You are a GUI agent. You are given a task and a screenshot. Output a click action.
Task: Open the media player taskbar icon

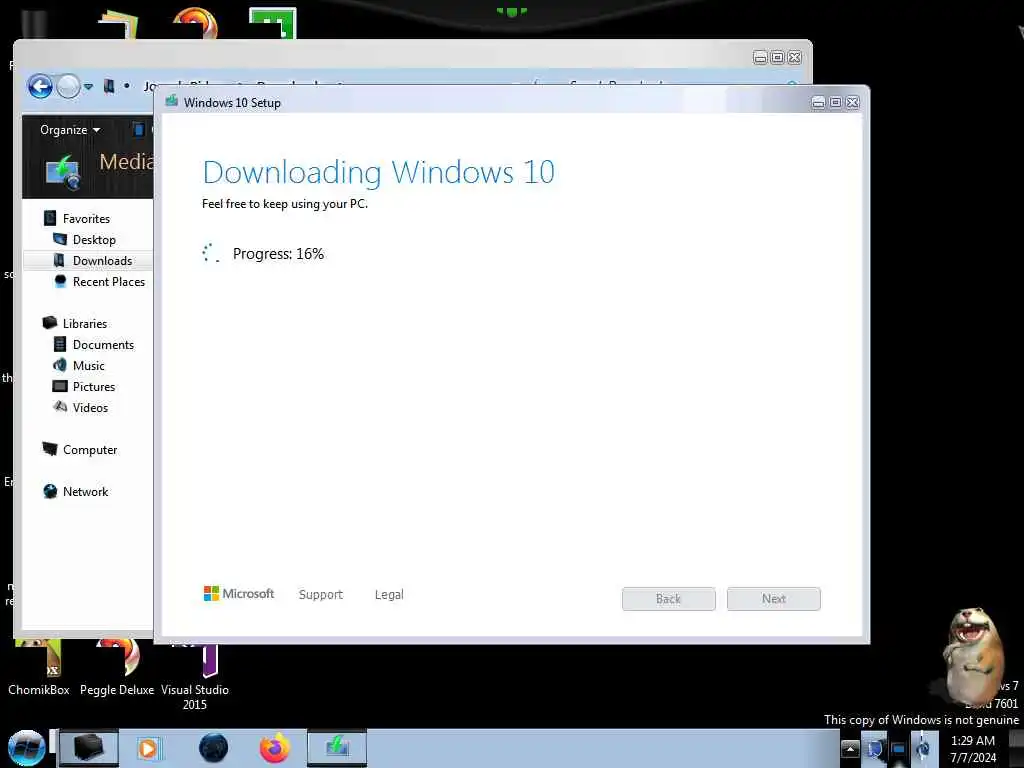coord(148,748)
